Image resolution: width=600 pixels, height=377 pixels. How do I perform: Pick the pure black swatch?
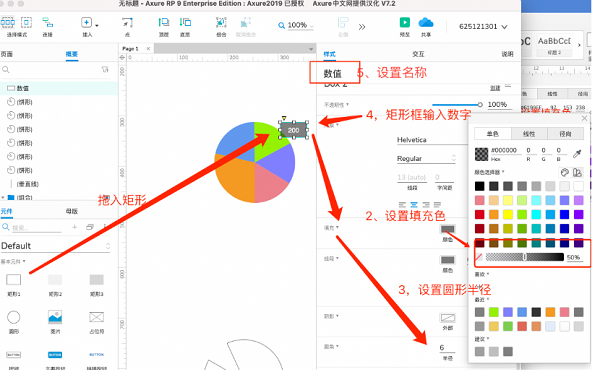(479, 186)
